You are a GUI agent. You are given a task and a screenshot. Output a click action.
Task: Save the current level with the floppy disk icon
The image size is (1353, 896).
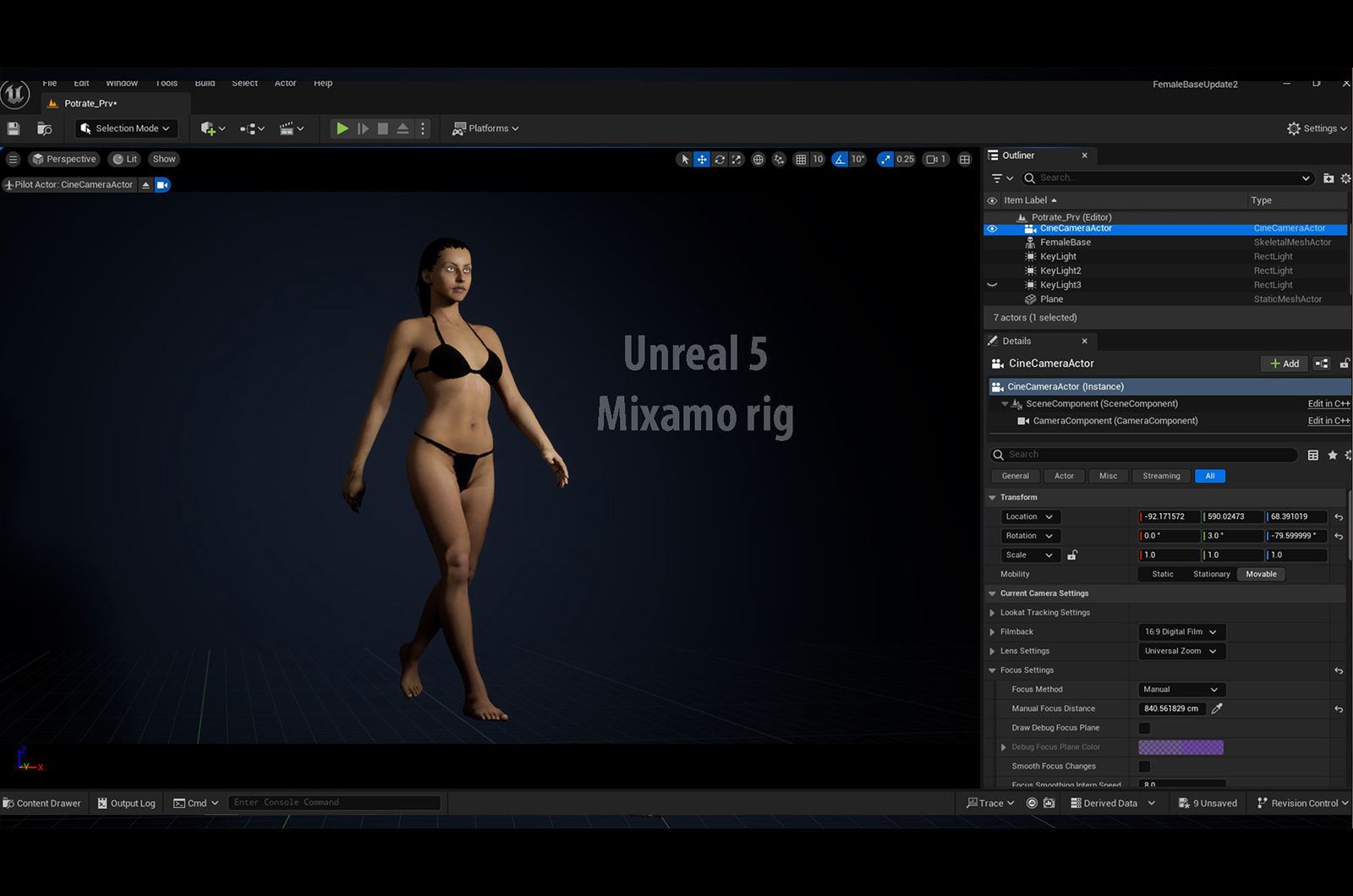point(14,128)
